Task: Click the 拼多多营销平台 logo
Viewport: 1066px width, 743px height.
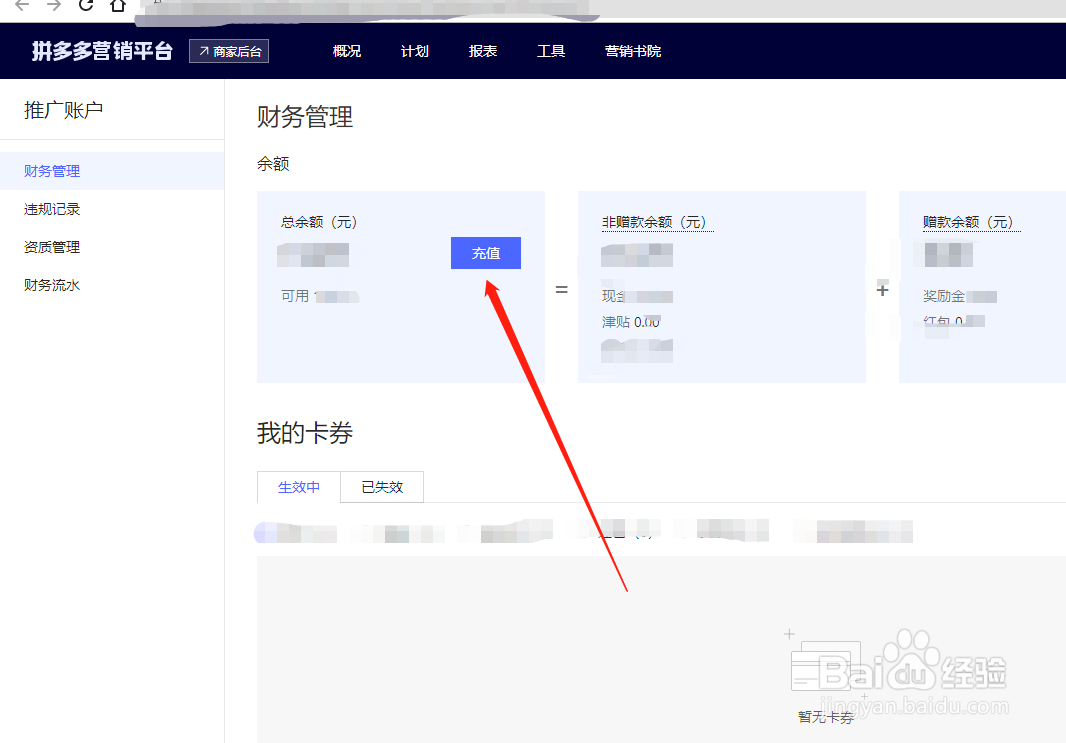Action: [102, 51]
